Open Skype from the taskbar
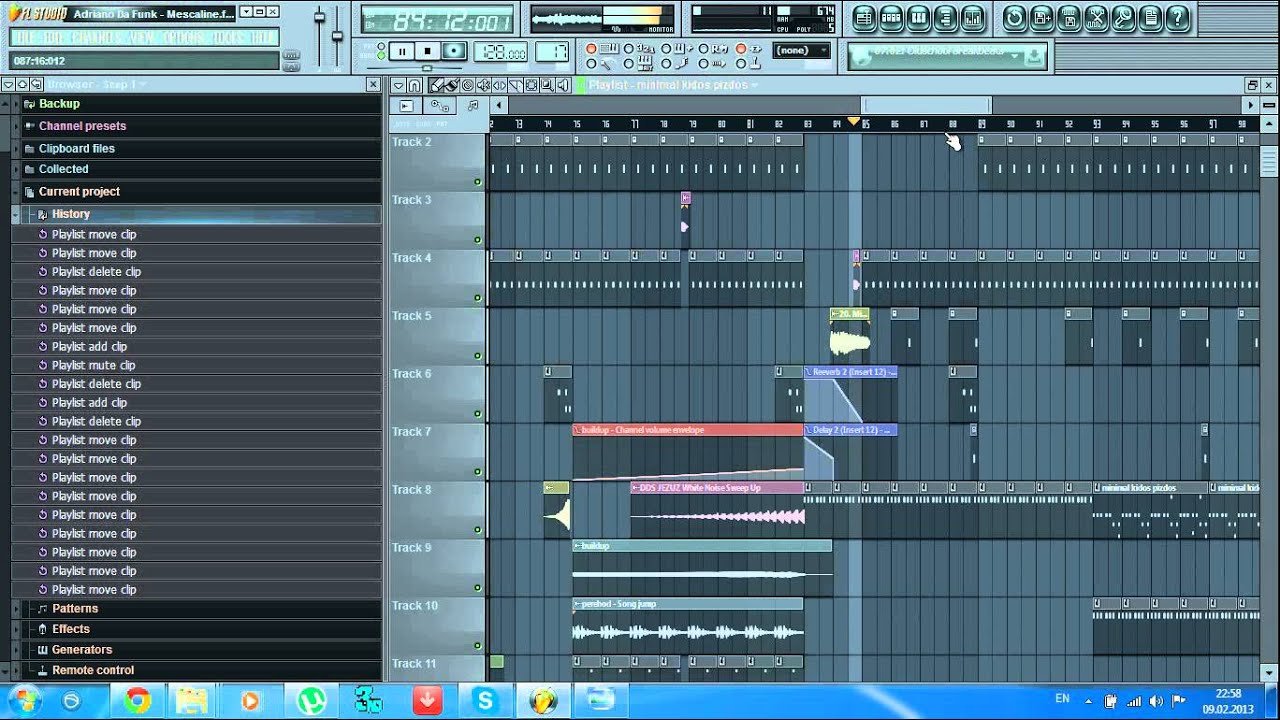Viewport: 1280px width, 720px height. (487, 701)
